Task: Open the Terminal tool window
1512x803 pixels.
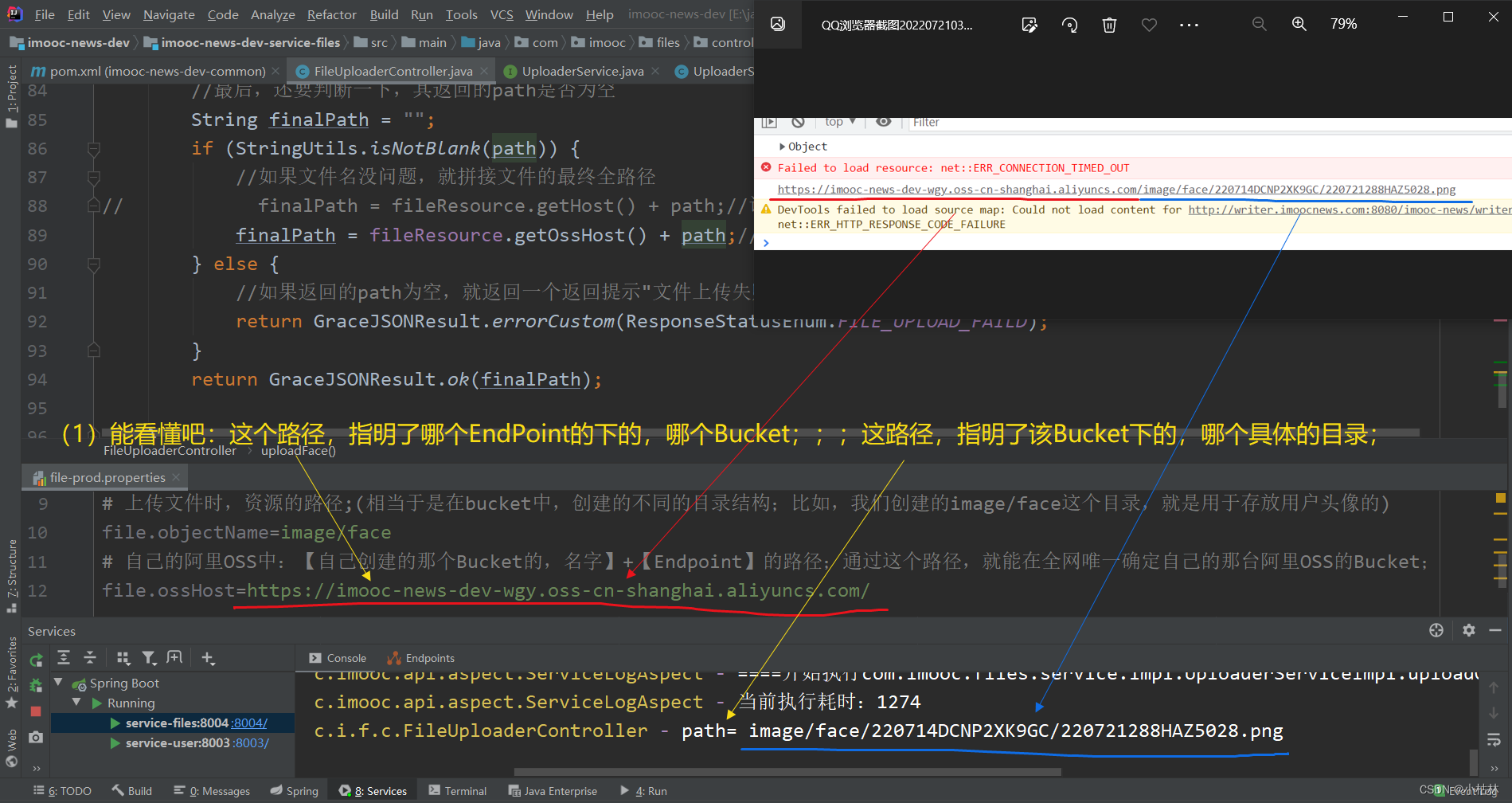Action: coord(458,791)
